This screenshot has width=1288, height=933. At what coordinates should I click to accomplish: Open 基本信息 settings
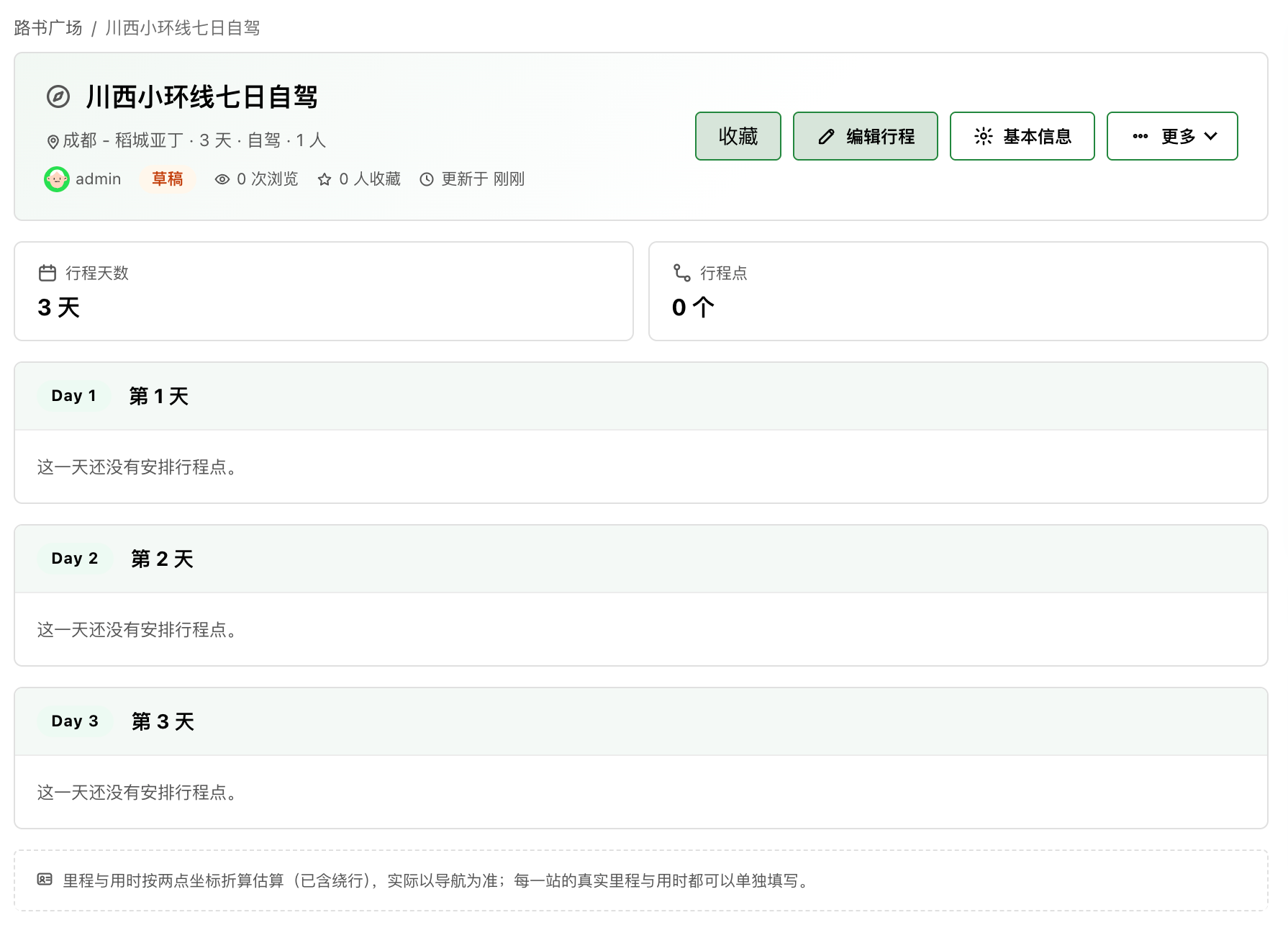coord(1022,136)
